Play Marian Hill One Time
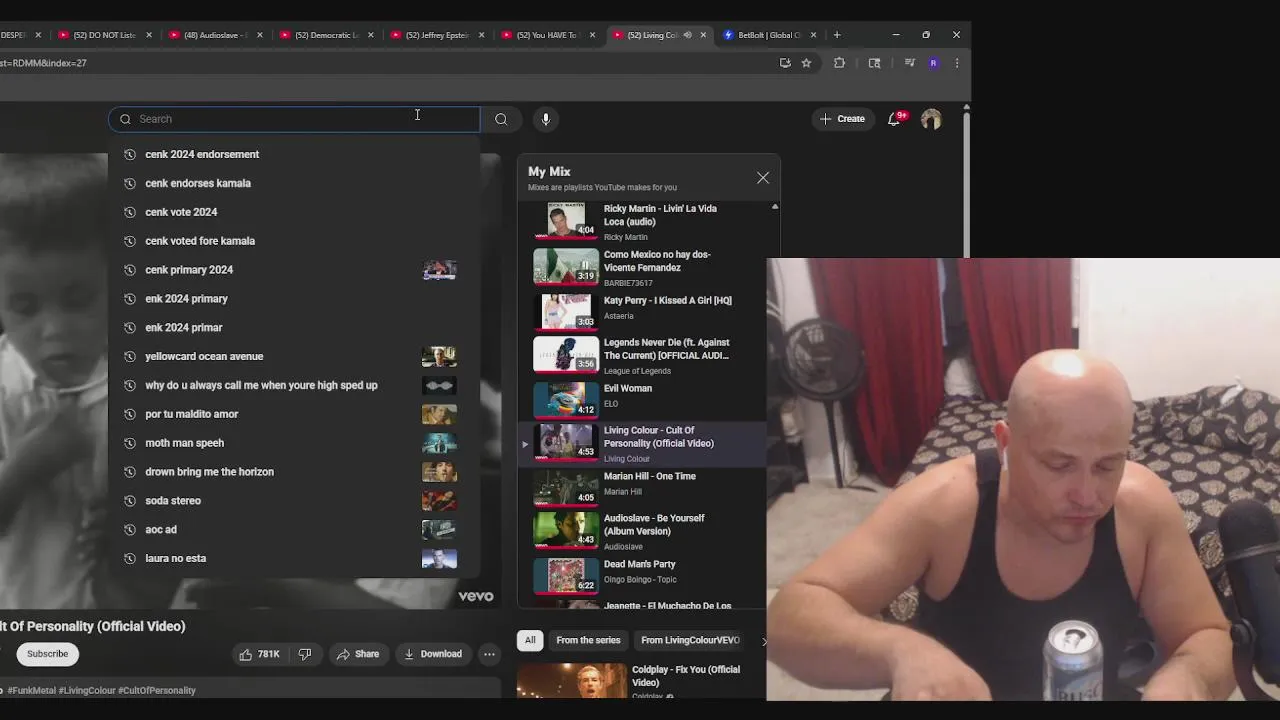This screenshot has width=1280, height=720. 642,487
